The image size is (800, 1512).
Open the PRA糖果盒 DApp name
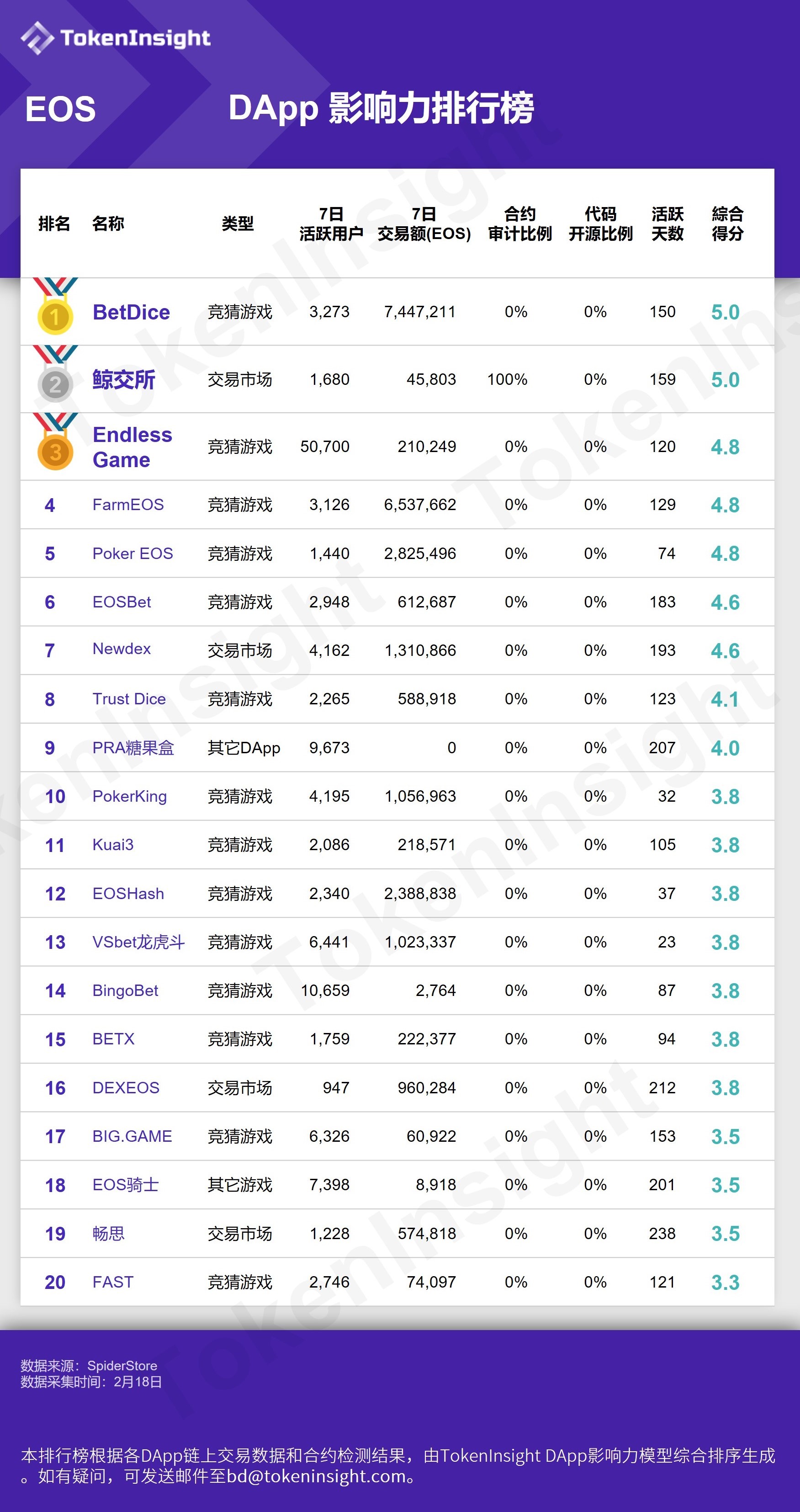pos(133,748)
